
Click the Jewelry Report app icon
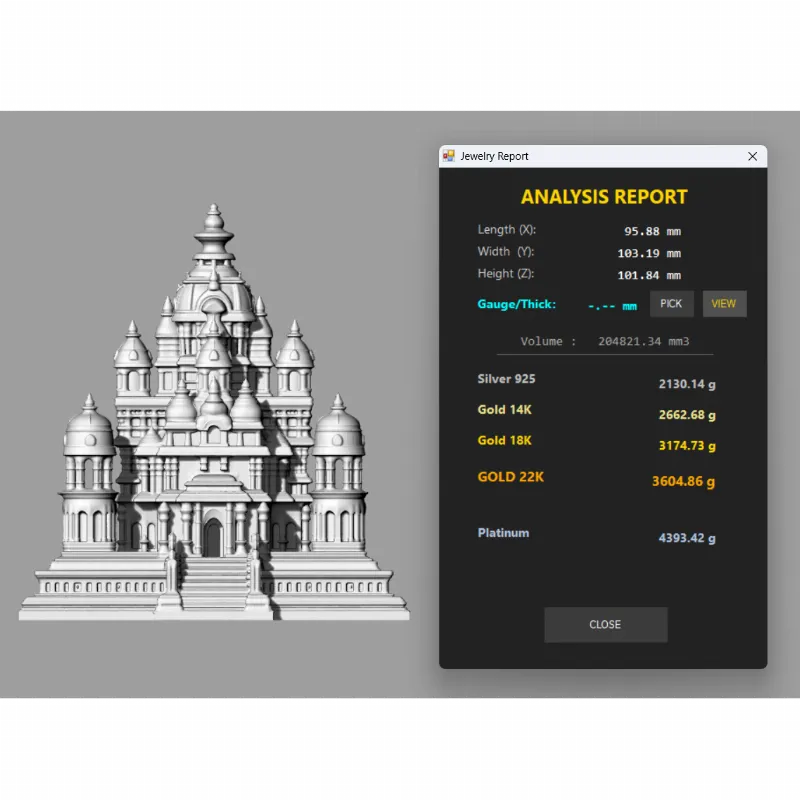(449, 156)
